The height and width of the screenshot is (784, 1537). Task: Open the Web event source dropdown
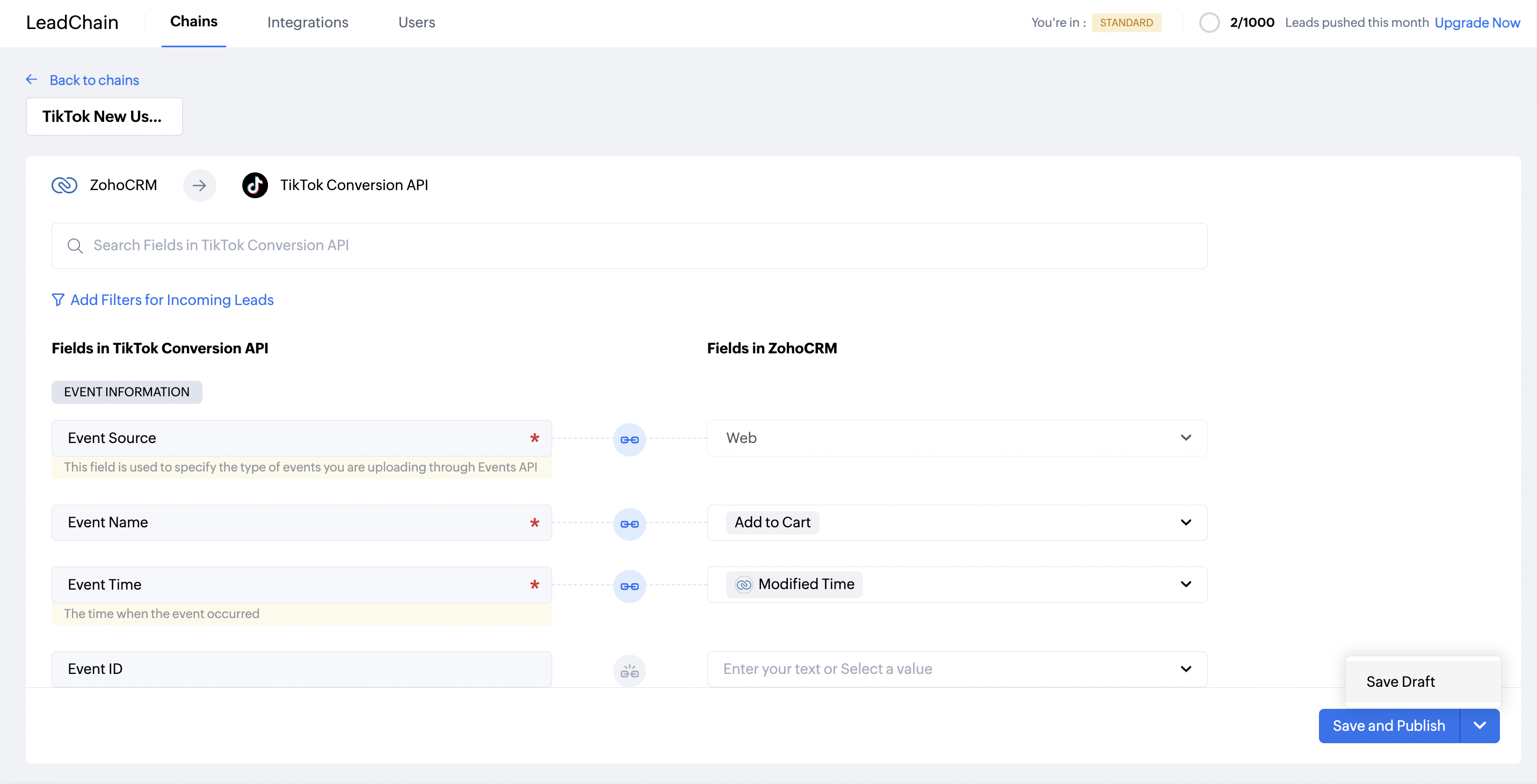coord(1185,438)
